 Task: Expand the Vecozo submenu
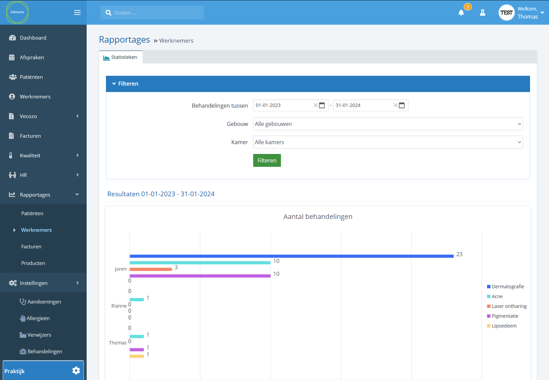(77, 116)
